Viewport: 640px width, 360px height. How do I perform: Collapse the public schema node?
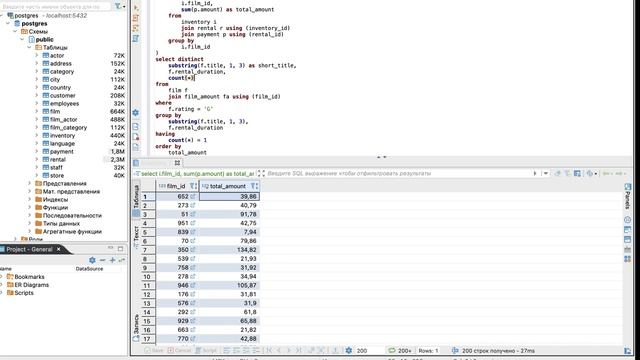(22, 40)
